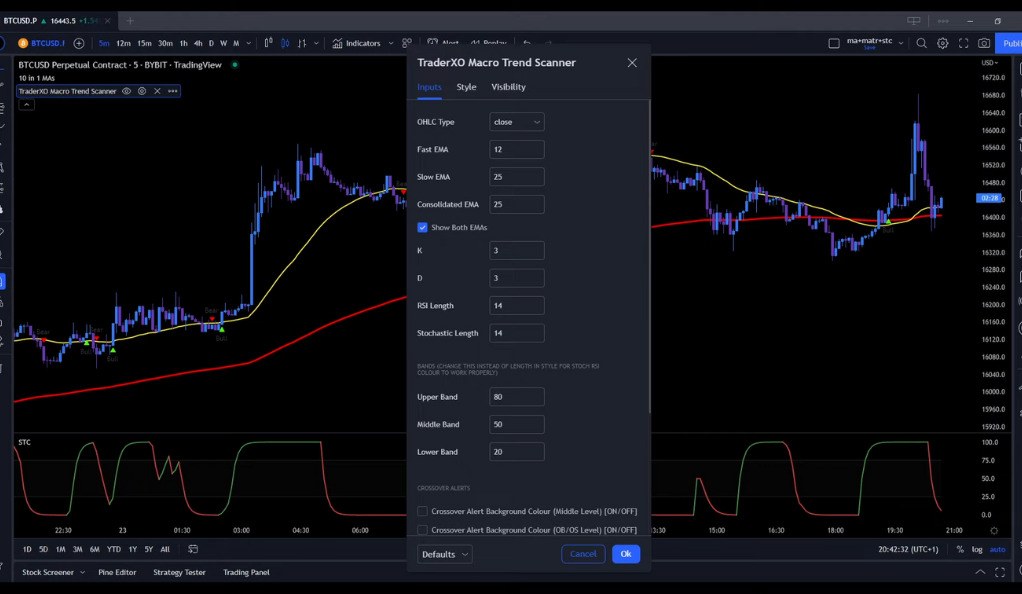Open the Pine Editor tab
Image resolution: width=1022 pixels, height=594 pixels.
point(117,572)
